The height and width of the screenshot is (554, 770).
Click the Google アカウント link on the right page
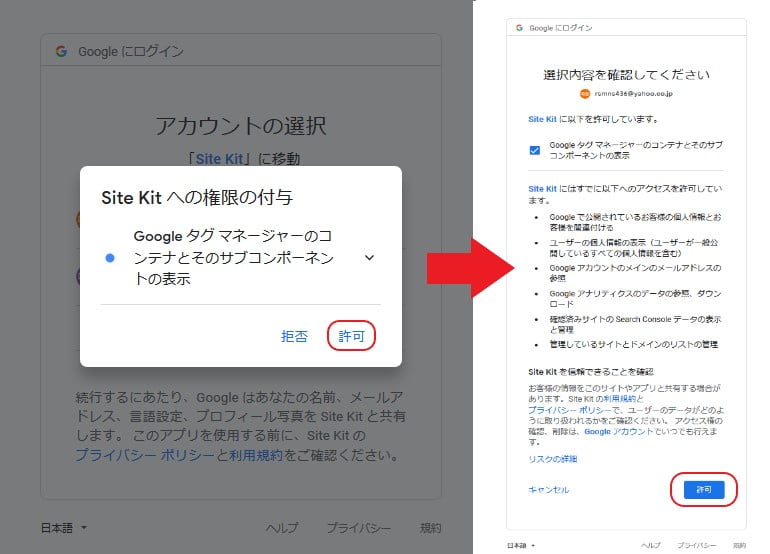[611, 431]
